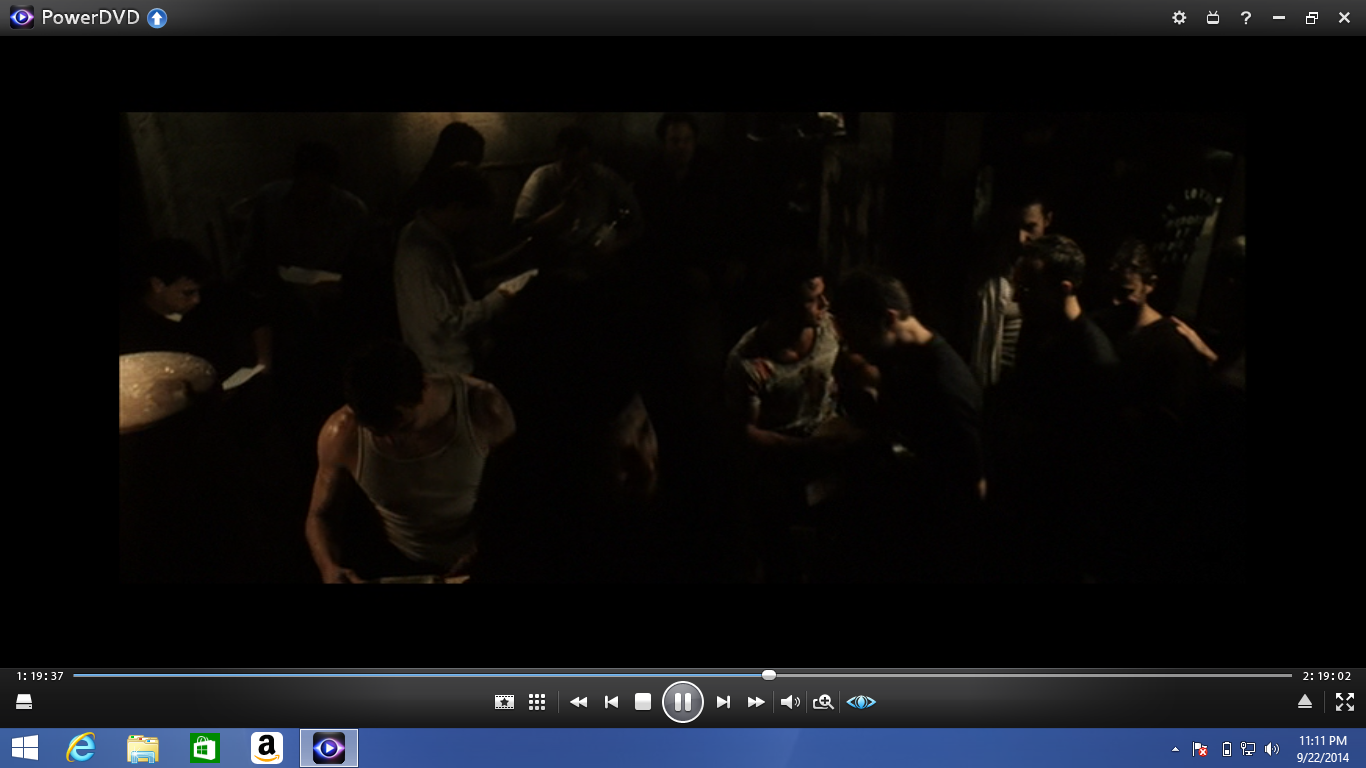
Task: Open PowerDVD help question mark
Action: coord(1245,17)
